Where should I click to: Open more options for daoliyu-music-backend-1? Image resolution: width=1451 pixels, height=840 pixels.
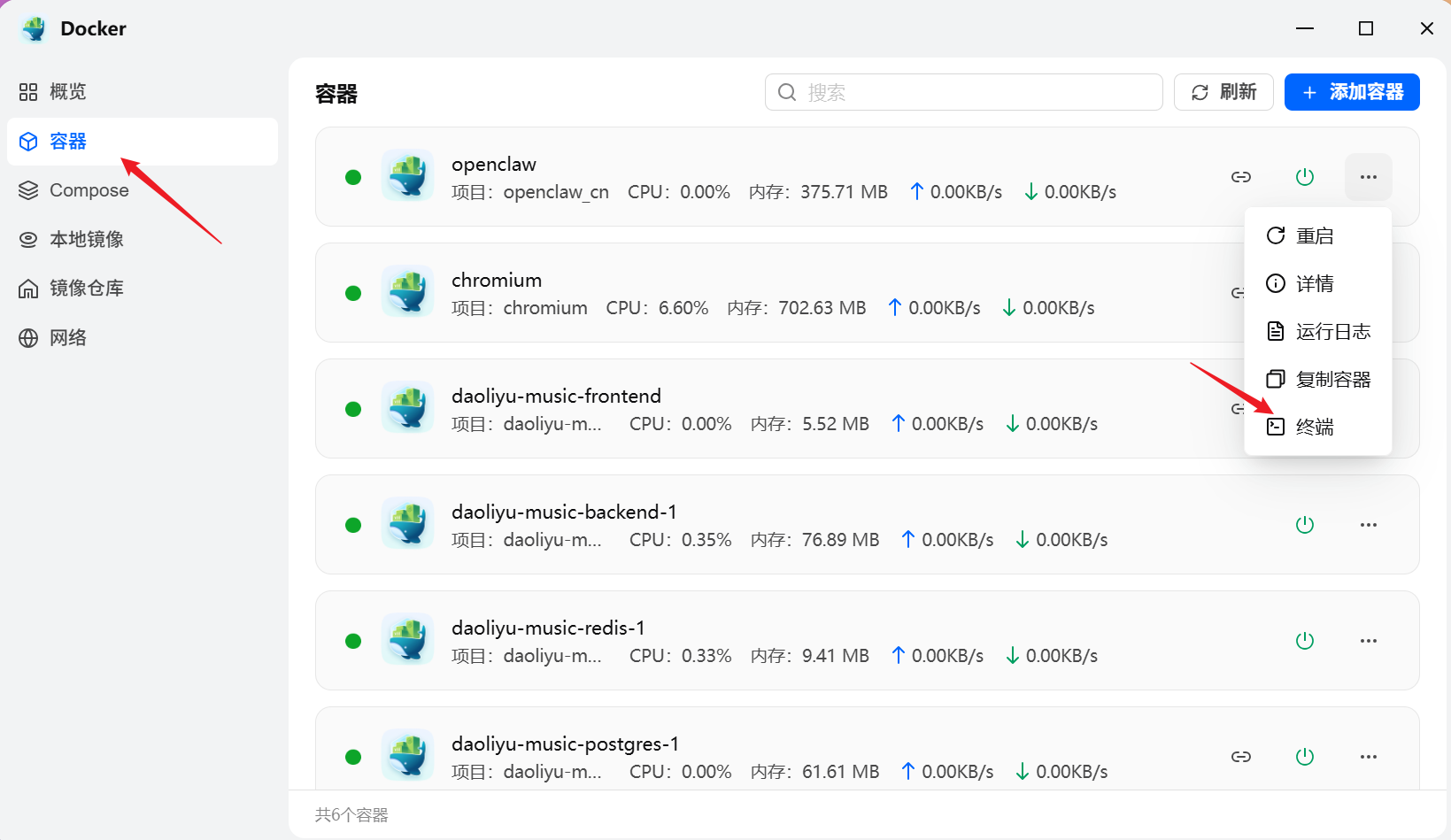click(x=1369, y=525)
